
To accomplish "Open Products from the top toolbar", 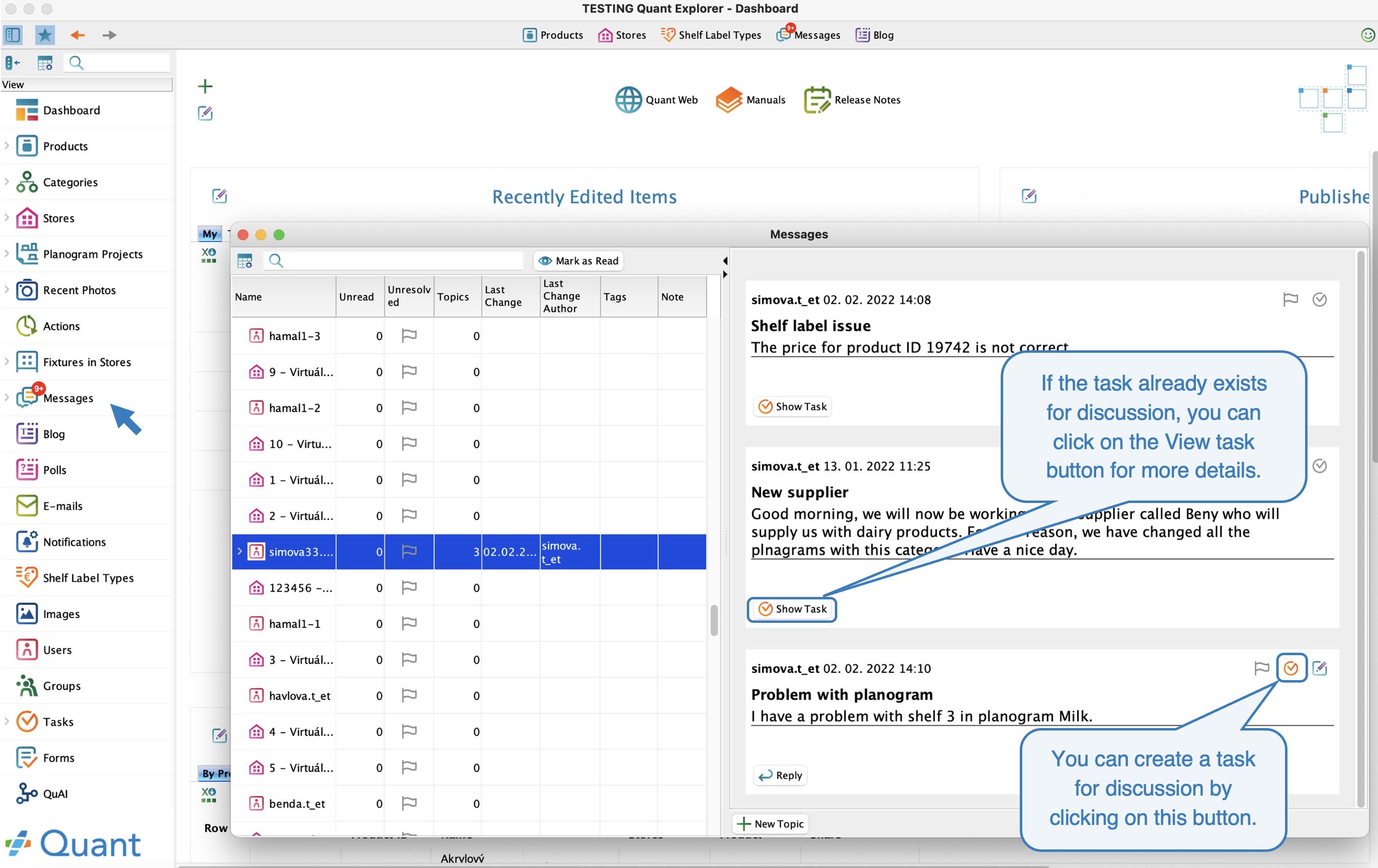I will [x=553, y=35].
